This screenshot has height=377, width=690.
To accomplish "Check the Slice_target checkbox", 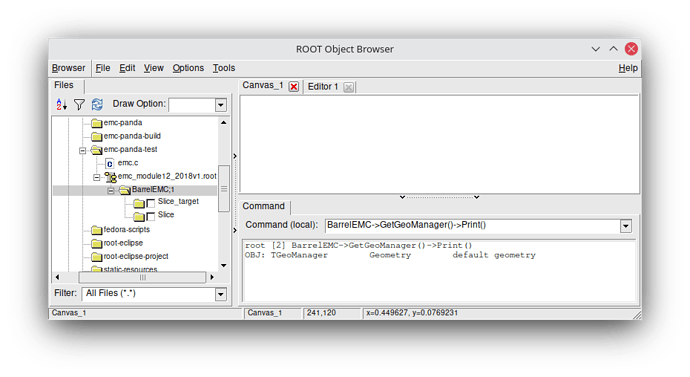I will coord(150,203).
